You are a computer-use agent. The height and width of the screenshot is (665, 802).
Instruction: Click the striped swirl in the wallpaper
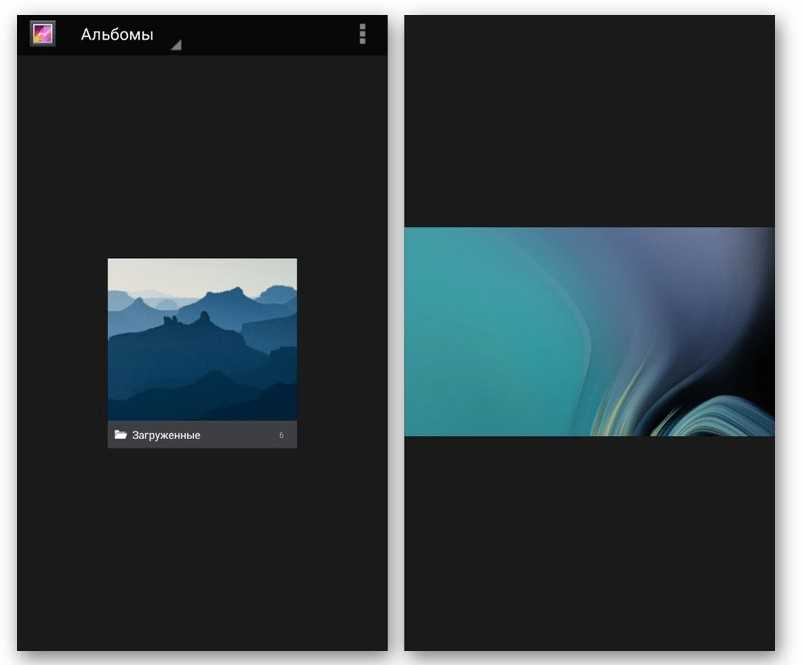pos(700,415)
